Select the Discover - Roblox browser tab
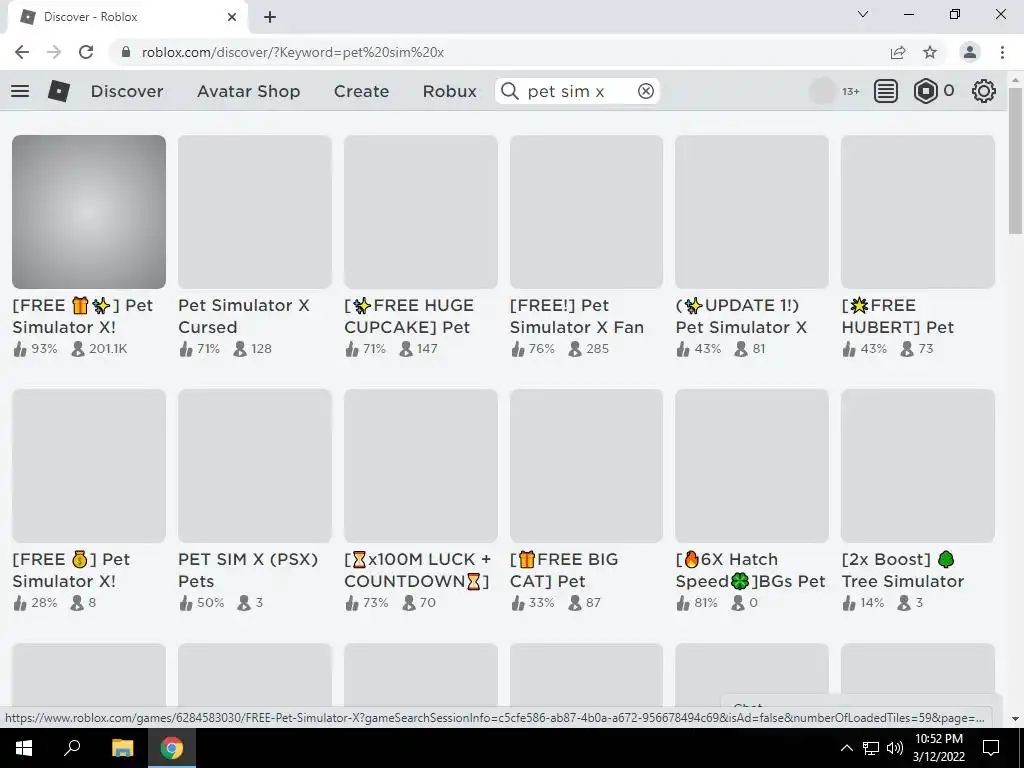The image size is (1024, 768). coord(127,17)
